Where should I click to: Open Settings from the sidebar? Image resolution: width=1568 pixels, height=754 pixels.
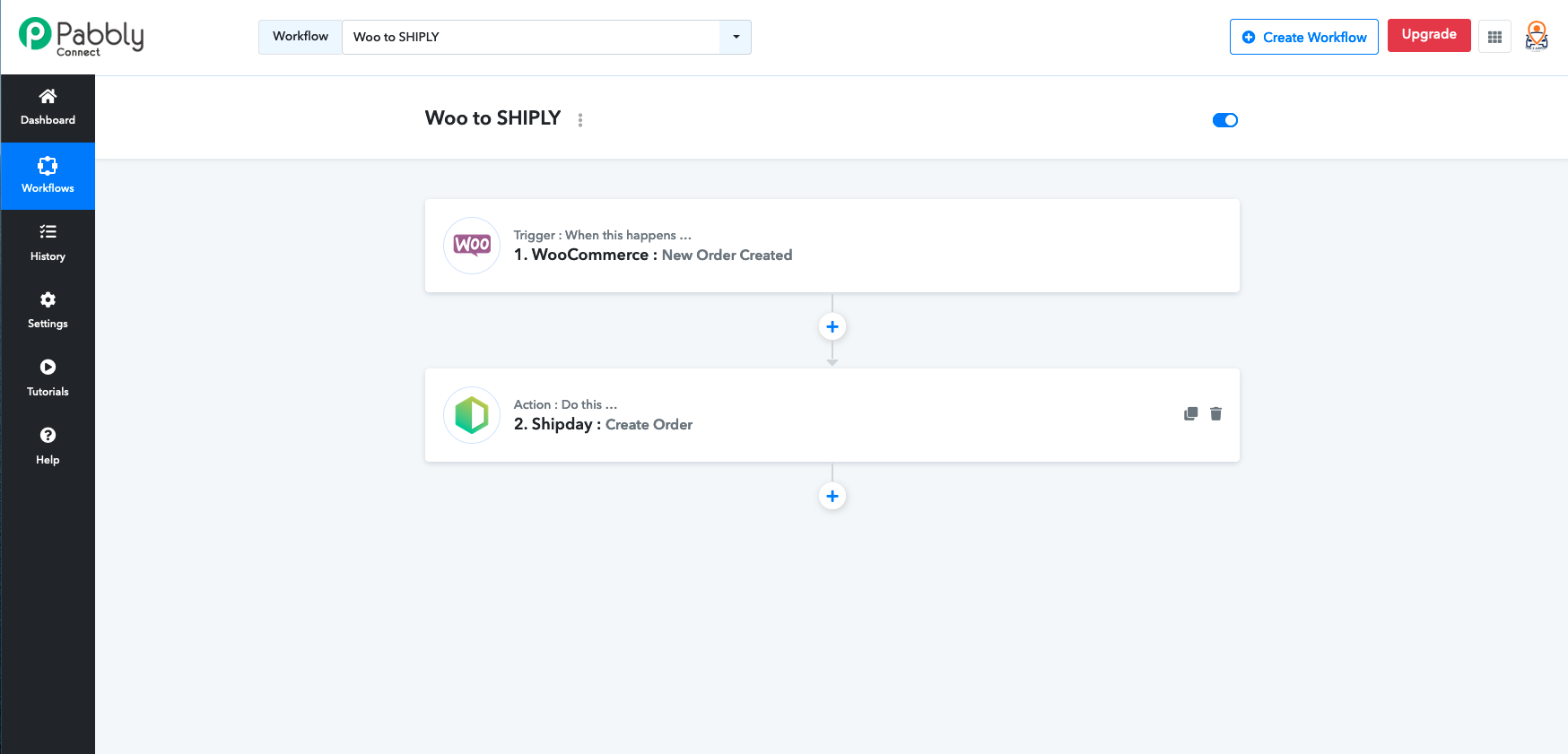(48, 311)
